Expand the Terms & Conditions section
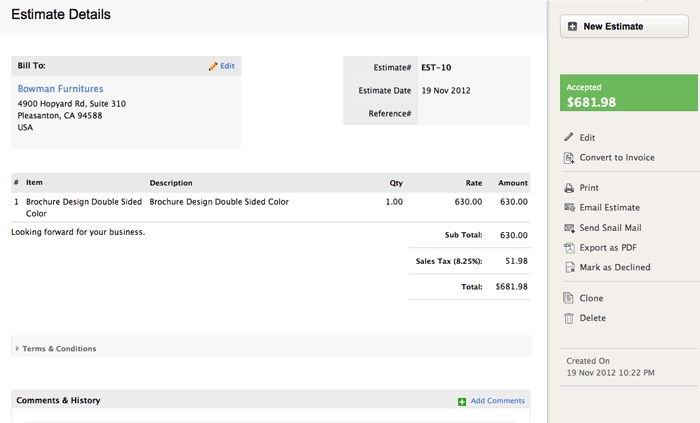 (x=58, y=349)
